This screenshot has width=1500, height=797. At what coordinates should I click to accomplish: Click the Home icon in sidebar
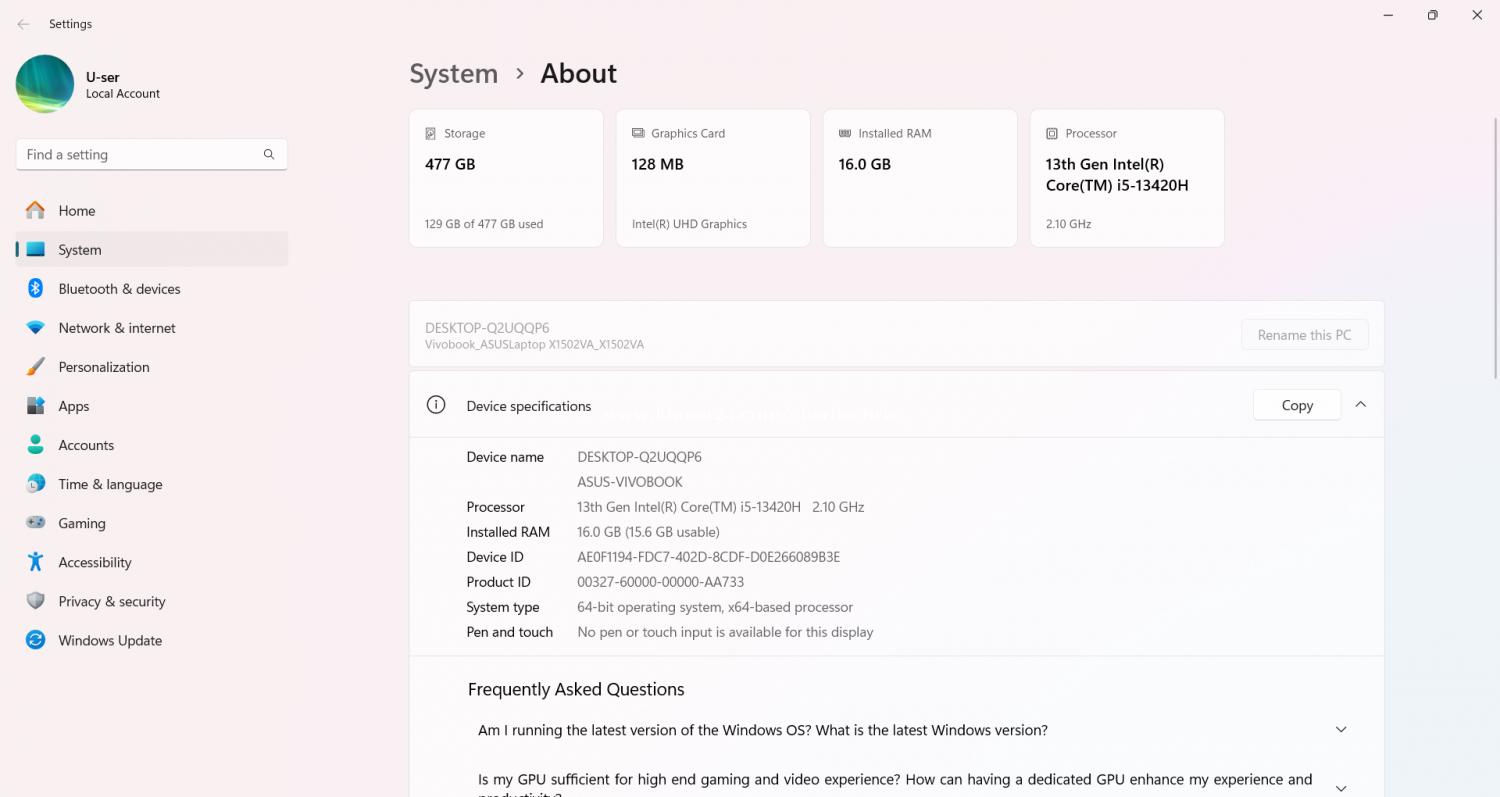[x=36, y=210]
